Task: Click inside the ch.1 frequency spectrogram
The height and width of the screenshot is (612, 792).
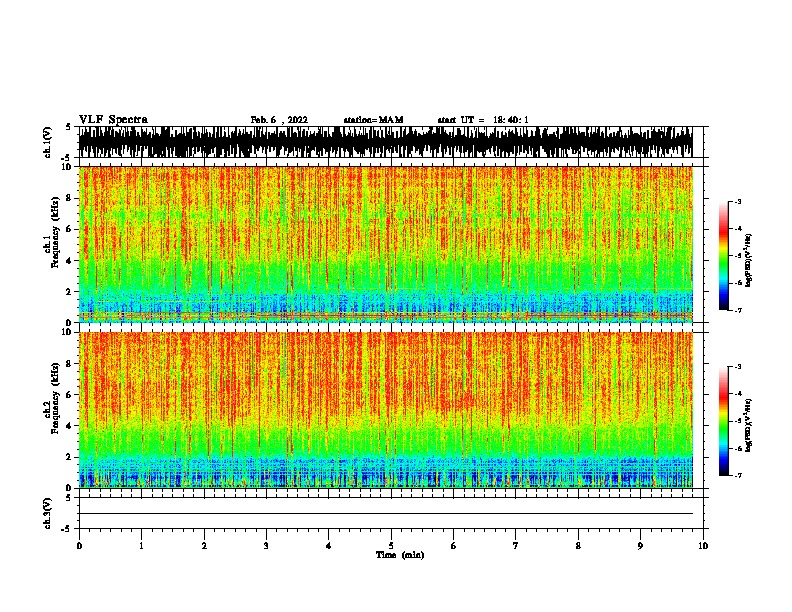Action: coord(386,244)
